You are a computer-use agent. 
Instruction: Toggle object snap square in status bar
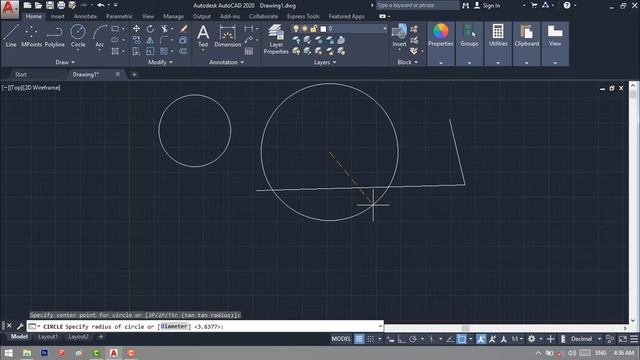tap(462, 339)
